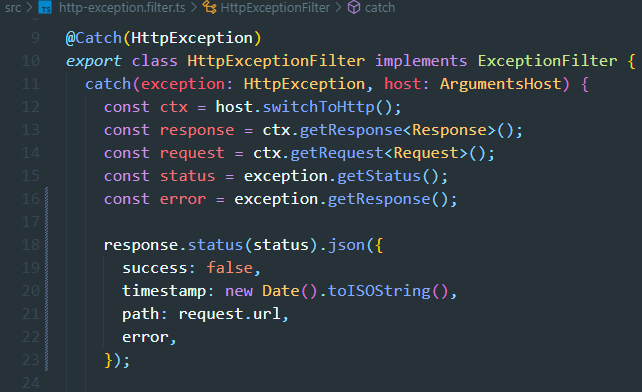Click the method cube icon in breadcrumb
642x392 pixels.
pyautogui.click(x=354, y=7)
